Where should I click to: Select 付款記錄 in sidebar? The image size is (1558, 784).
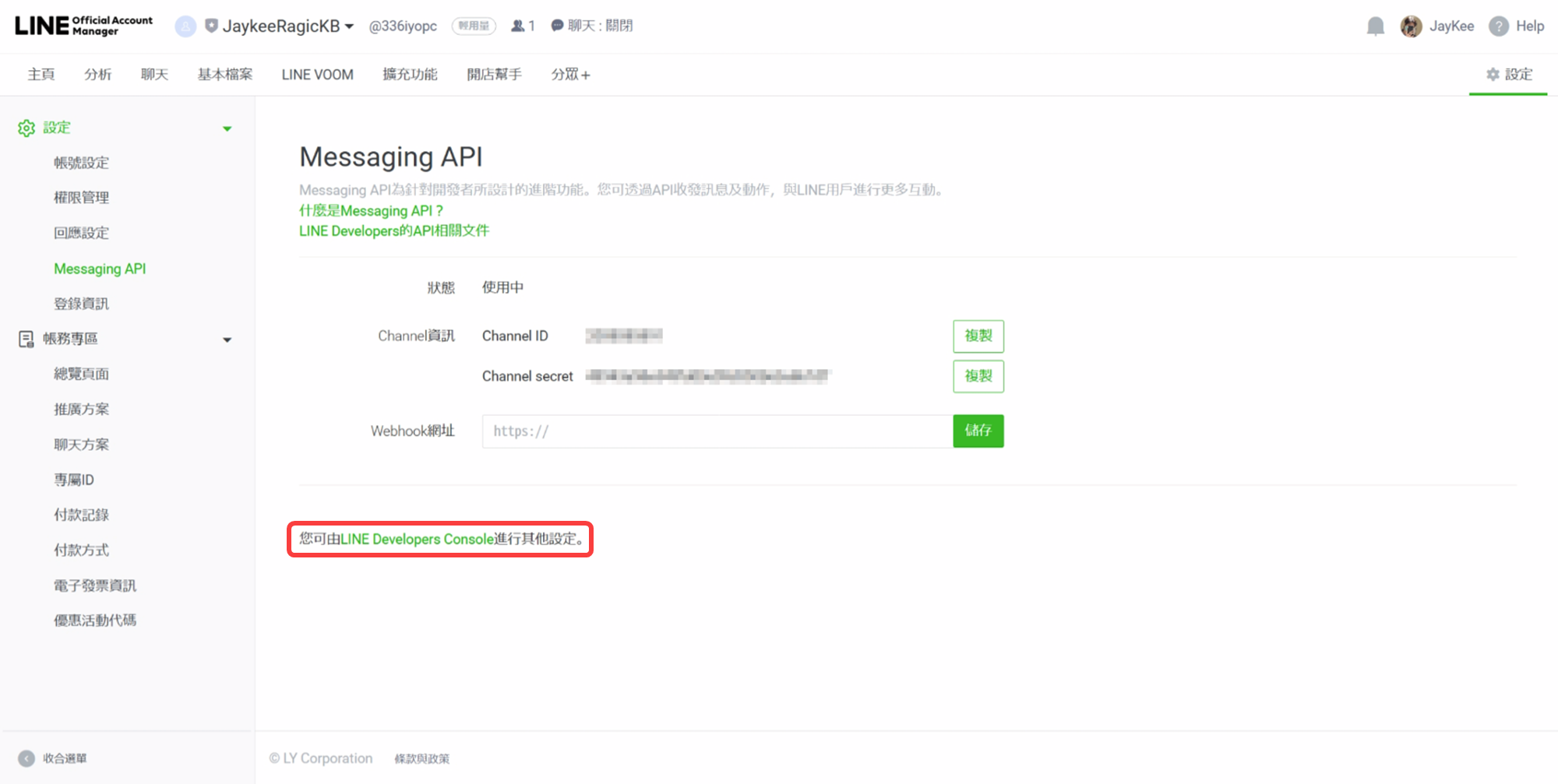(82, 515)
